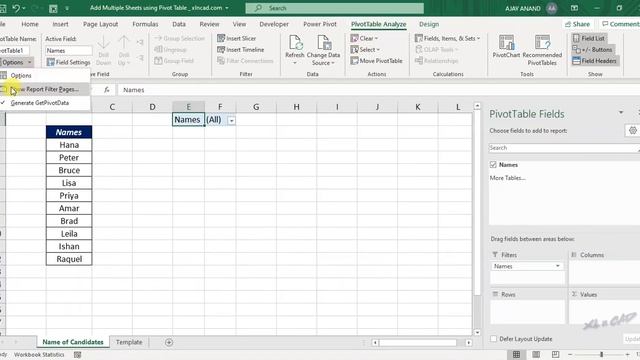Choose Options from the dropdown menu
This screenshot has height=360, width=640.
click(21, 76)
